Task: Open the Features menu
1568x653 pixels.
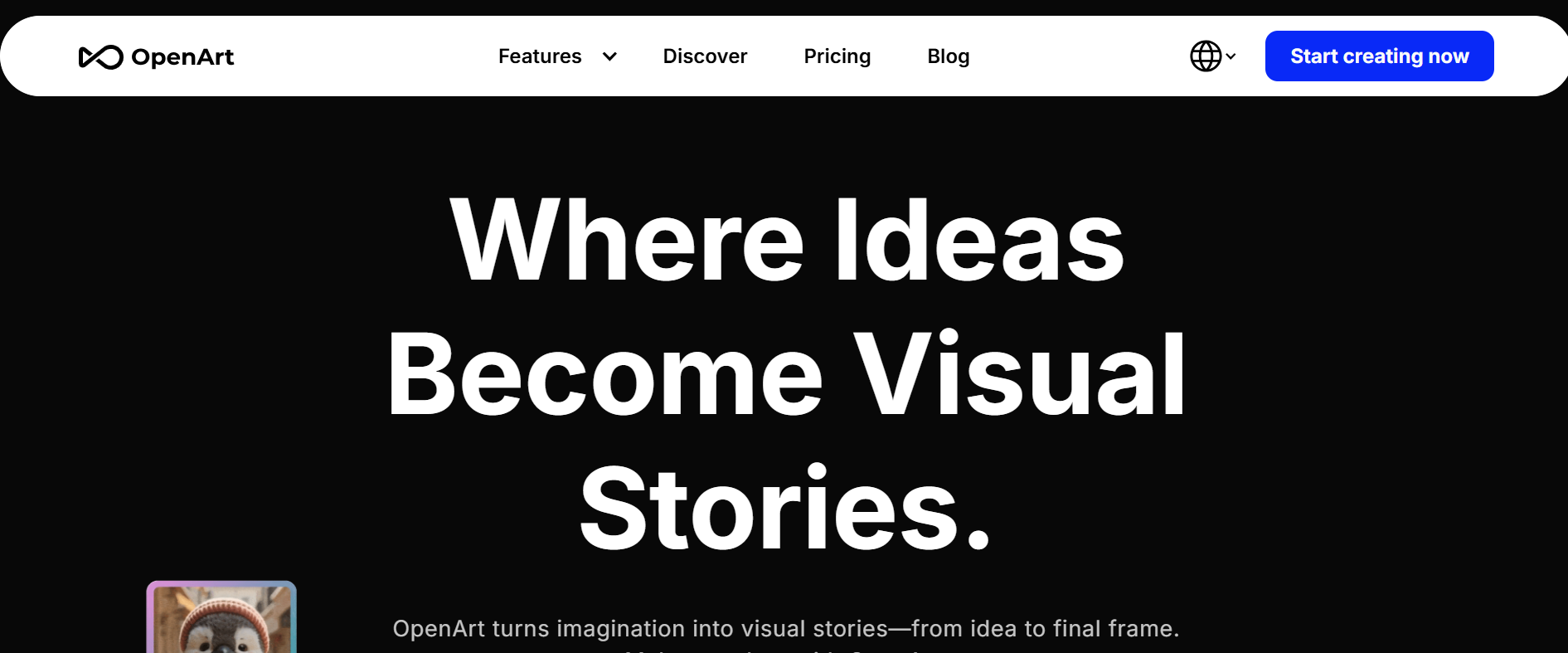Action: (x=540, y=56)
